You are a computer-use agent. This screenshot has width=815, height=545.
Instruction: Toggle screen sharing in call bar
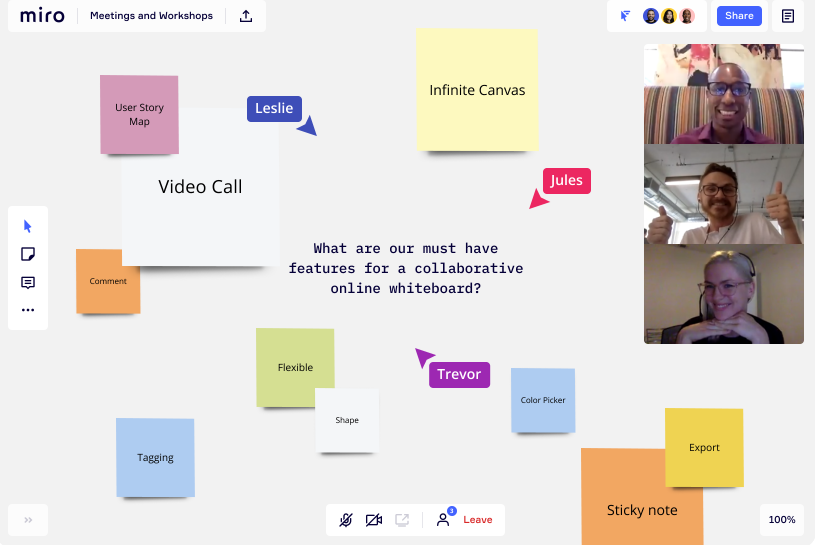point(402,520)
